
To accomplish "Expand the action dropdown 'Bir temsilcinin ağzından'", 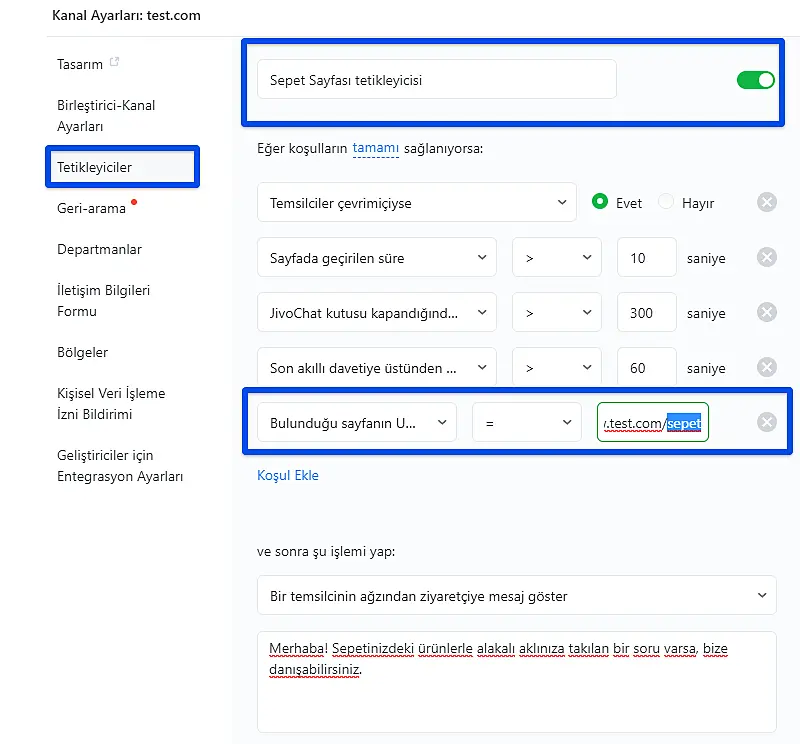I will [516, 596].
